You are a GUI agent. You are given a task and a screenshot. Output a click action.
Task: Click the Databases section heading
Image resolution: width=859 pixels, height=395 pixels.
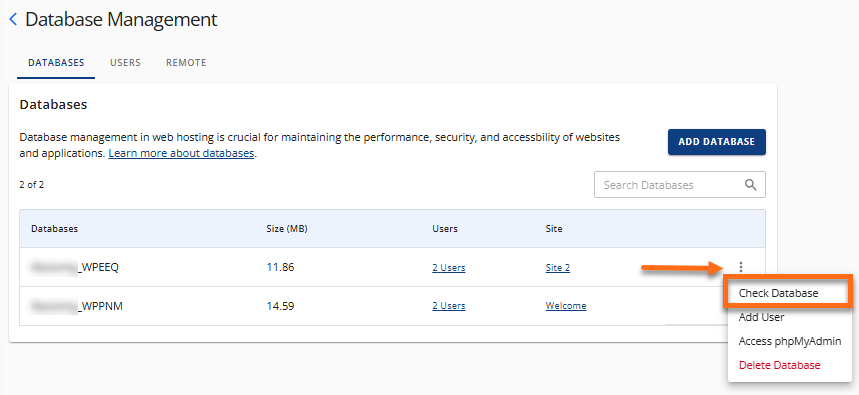[53, 105]
